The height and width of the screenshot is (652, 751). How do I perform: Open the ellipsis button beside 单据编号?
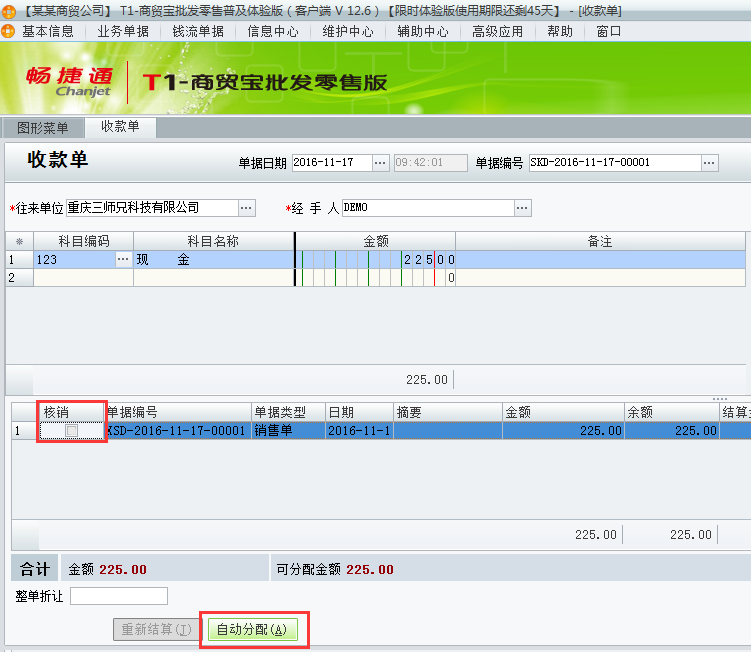pyautogui.click(x=709, y=163)
